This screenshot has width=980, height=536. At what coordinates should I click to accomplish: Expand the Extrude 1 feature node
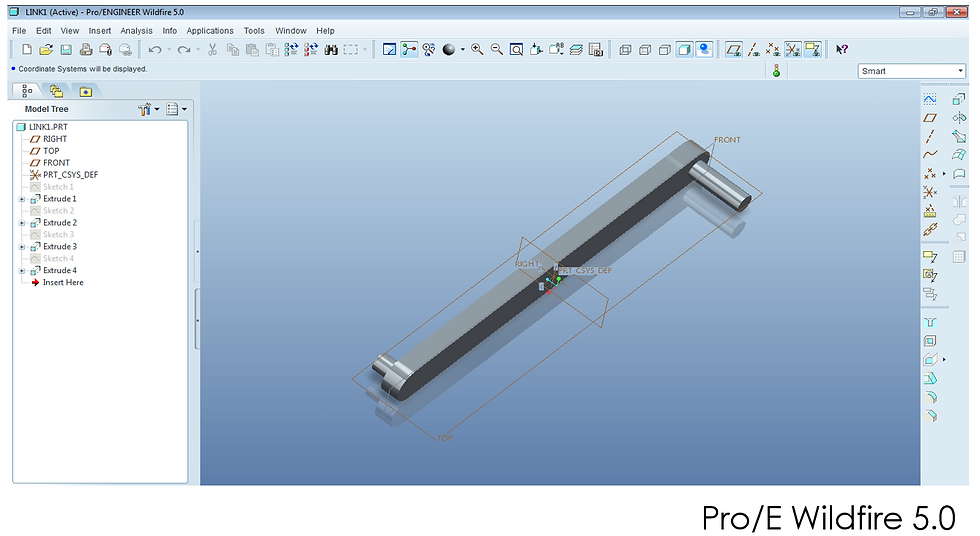pos(22,199)
